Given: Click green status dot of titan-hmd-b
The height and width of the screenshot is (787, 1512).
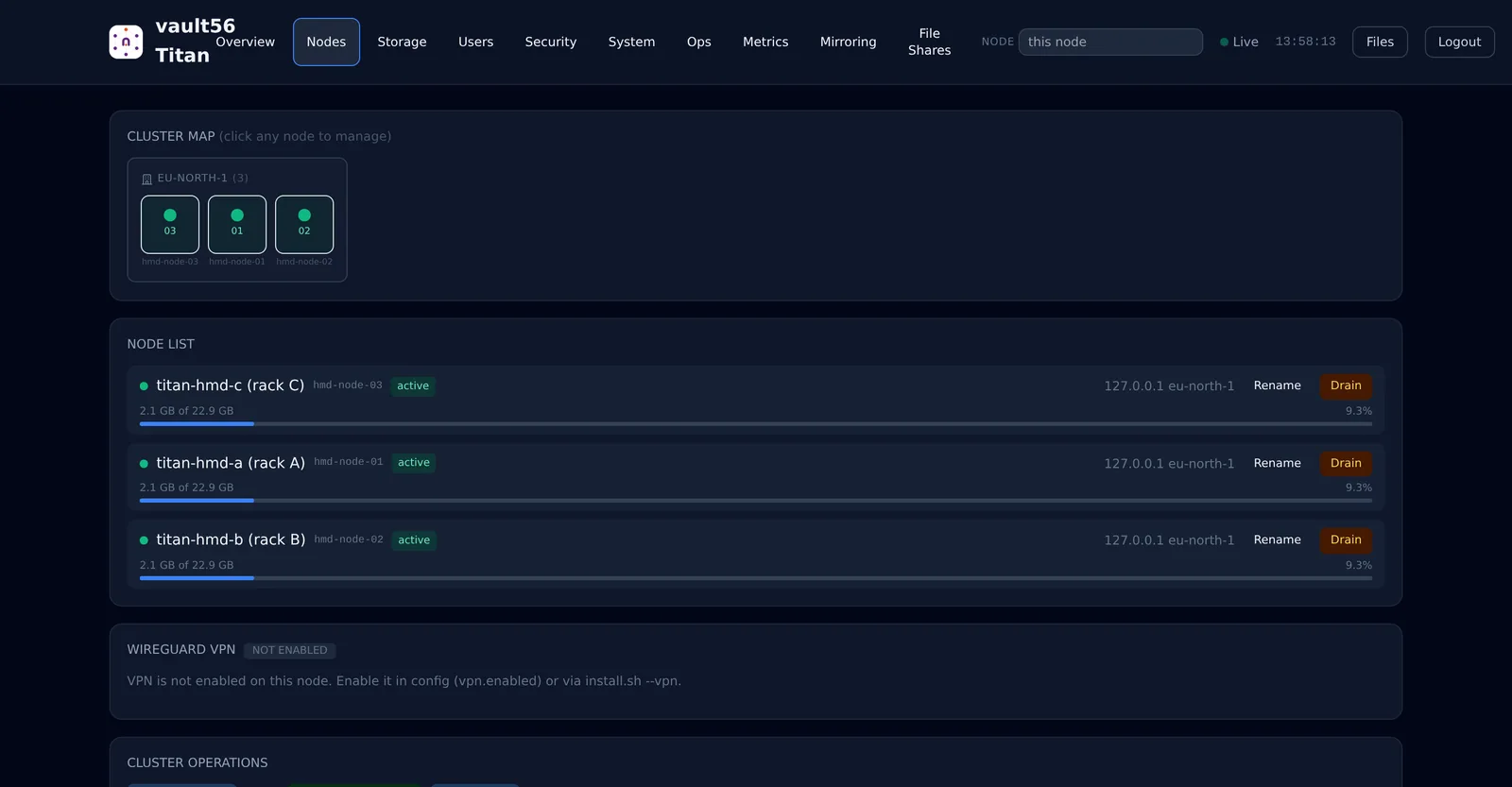Looking at the screenshot, I should (144, 540).
